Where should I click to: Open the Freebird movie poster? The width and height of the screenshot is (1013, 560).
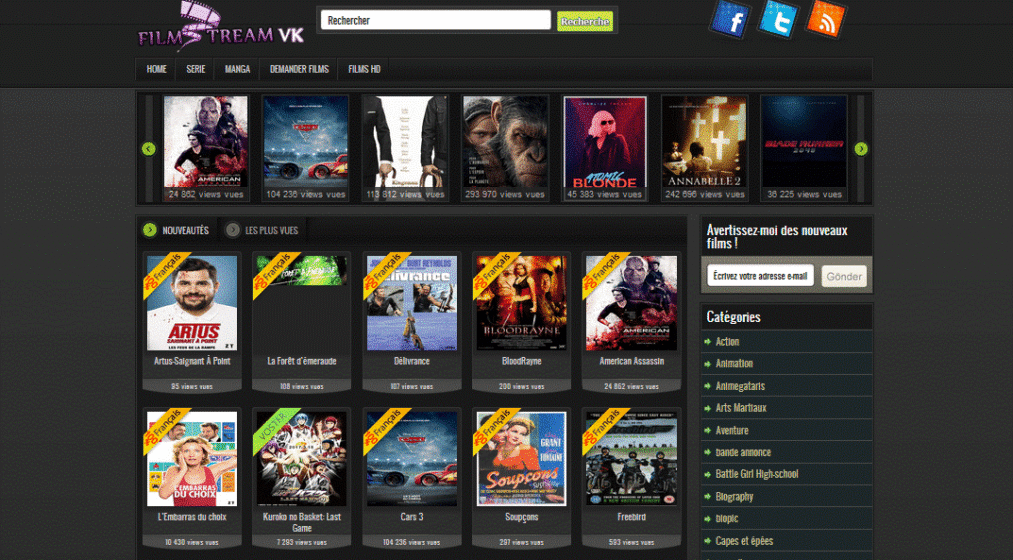tap(631, 459)
